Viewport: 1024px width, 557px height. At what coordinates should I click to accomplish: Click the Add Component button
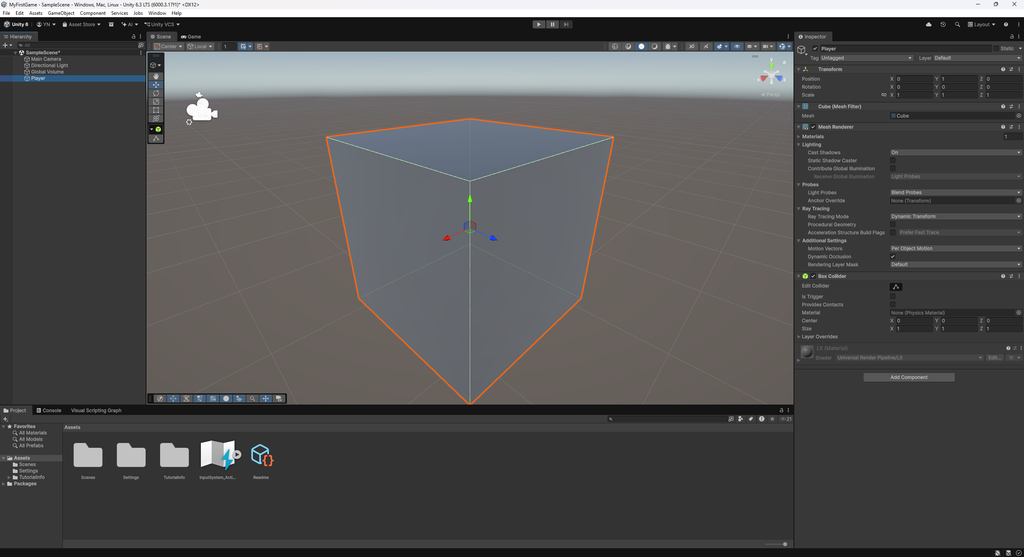coord(908,377)
